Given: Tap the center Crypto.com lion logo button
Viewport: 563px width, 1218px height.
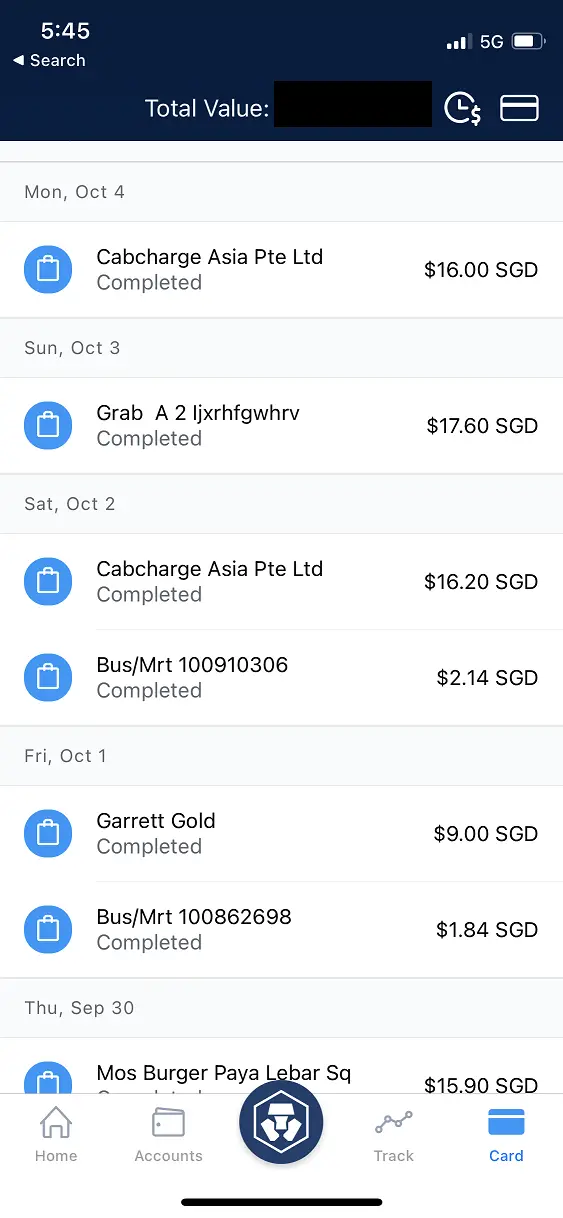Looking at the screenshot, I should [281, 1122].
